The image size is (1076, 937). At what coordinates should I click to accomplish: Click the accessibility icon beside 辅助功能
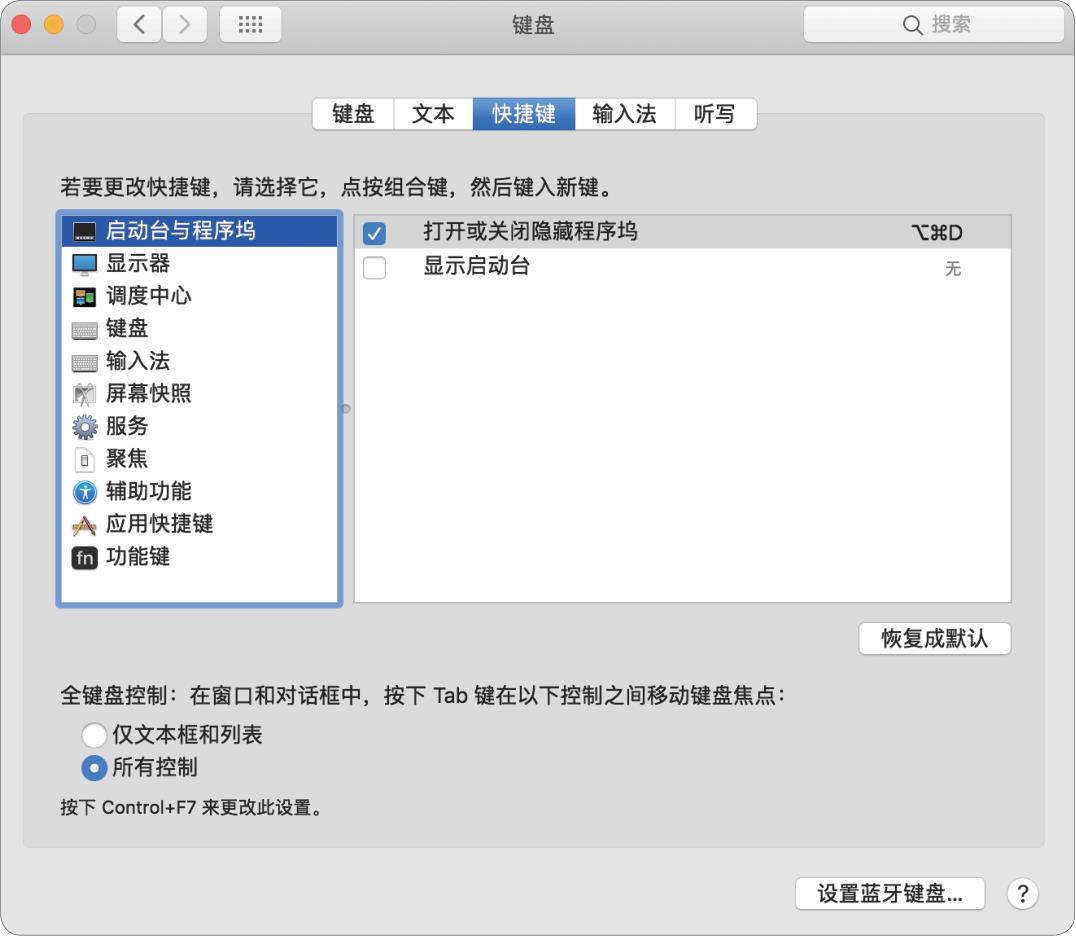click(x=84, y=492)
